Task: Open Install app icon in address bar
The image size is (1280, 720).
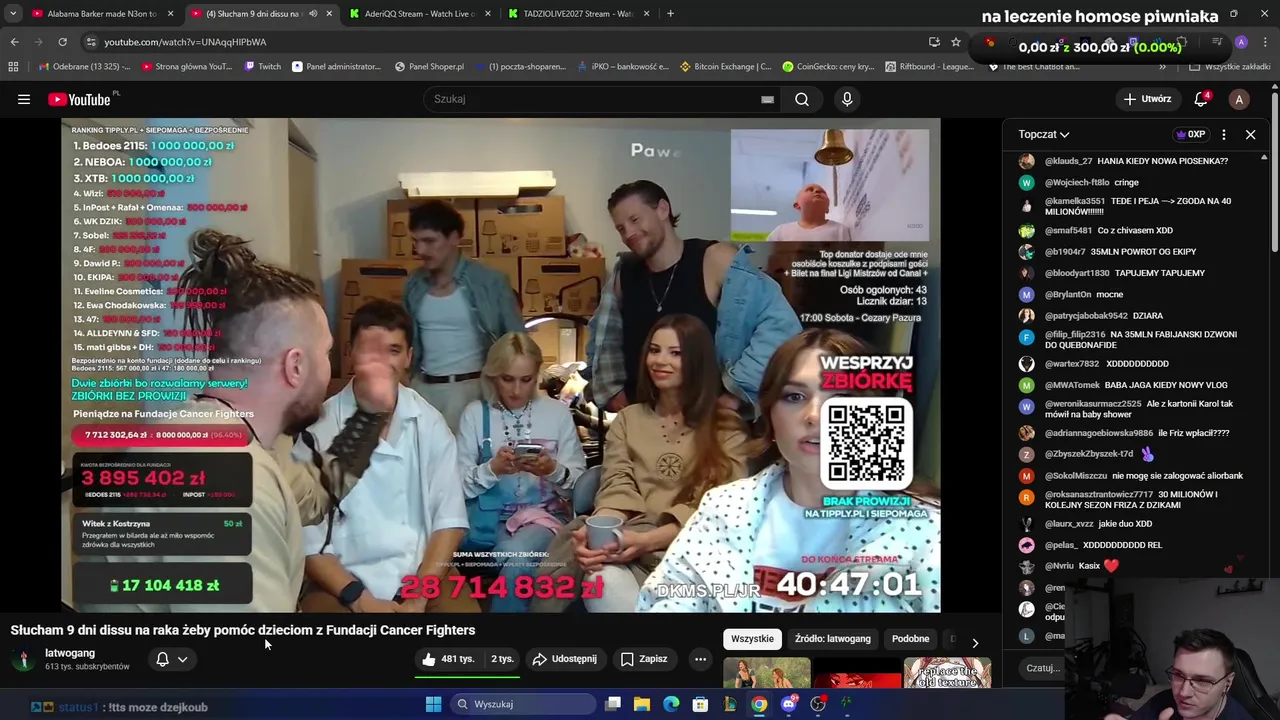Action: (x=934, y=42)
